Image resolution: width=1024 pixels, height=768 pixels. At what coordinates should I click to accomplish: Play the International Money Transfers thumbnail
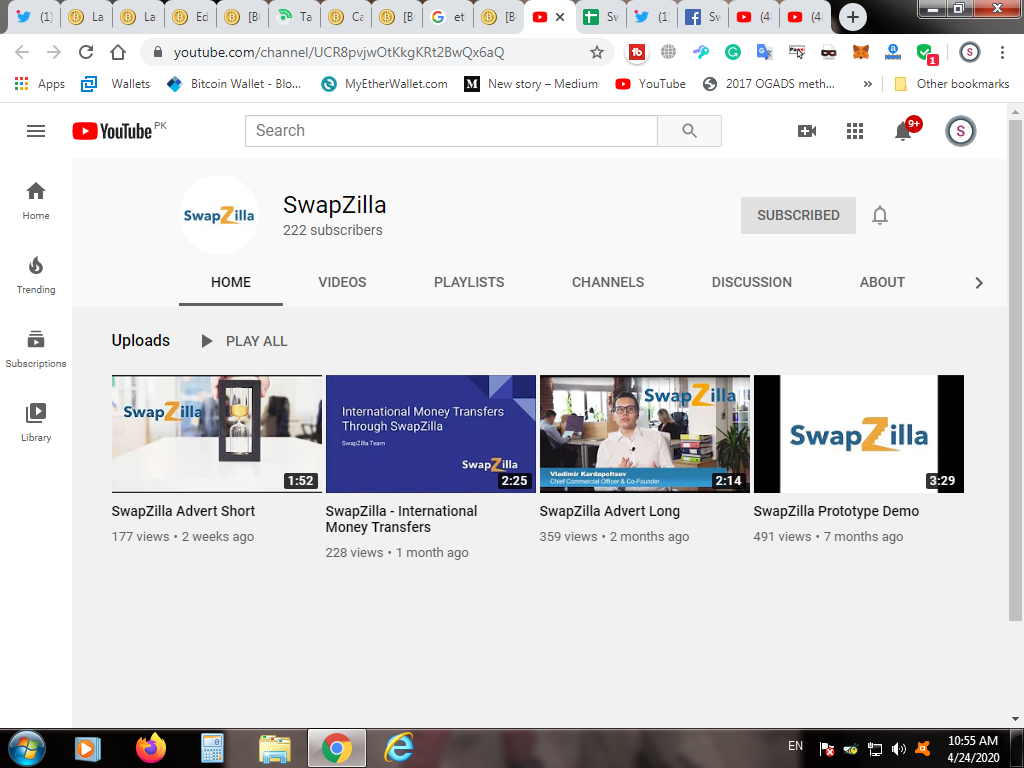click(x=431, y=434)
